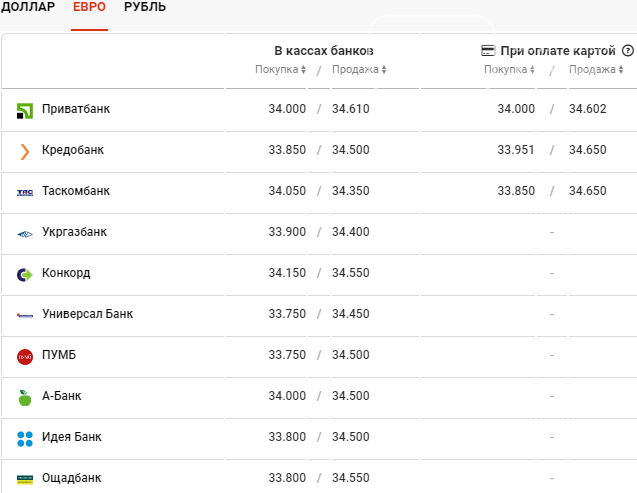Click the Приватбанк cash sale rate 34.610
Screen dimensions: 637x493
click(351, 109)
